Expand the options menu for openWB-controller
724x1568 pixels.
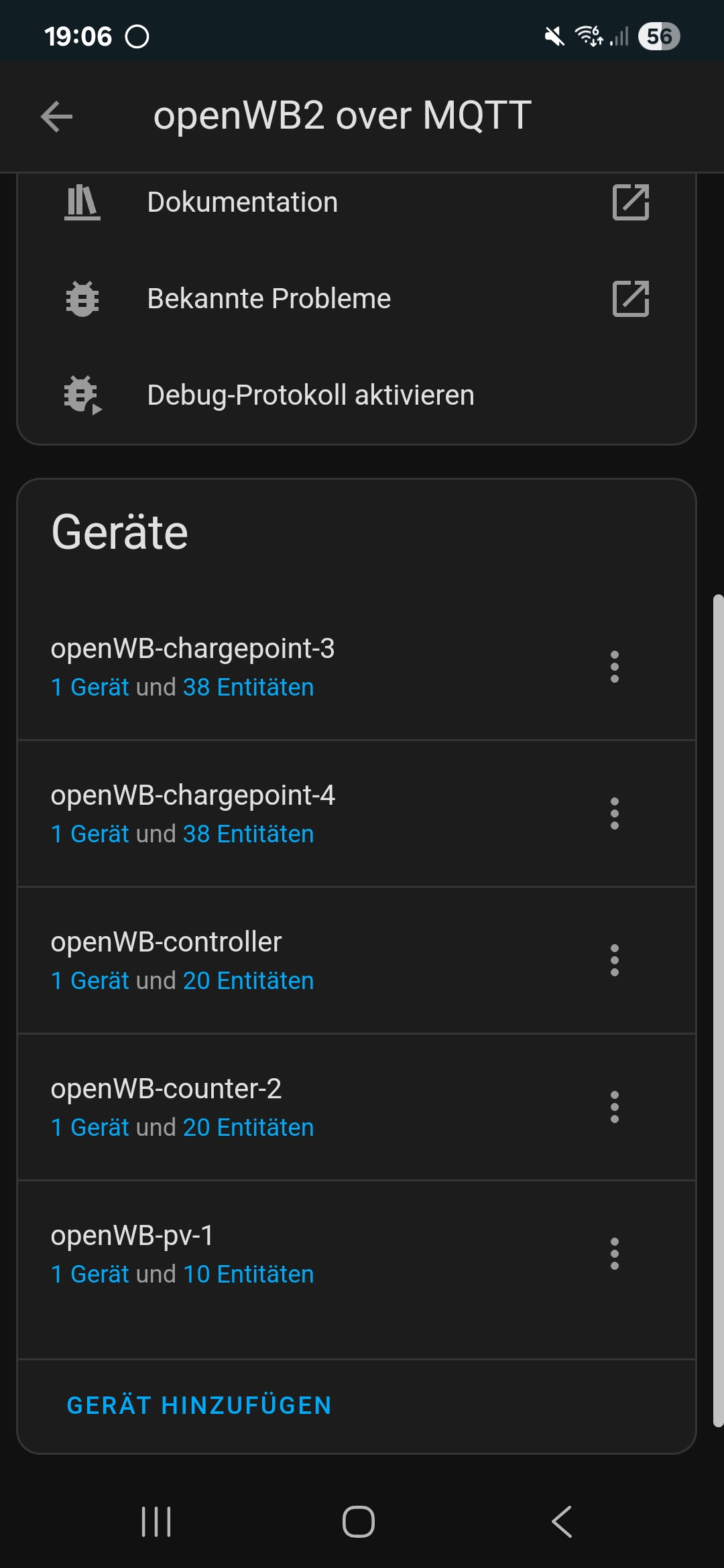click(x=614, y=960)
